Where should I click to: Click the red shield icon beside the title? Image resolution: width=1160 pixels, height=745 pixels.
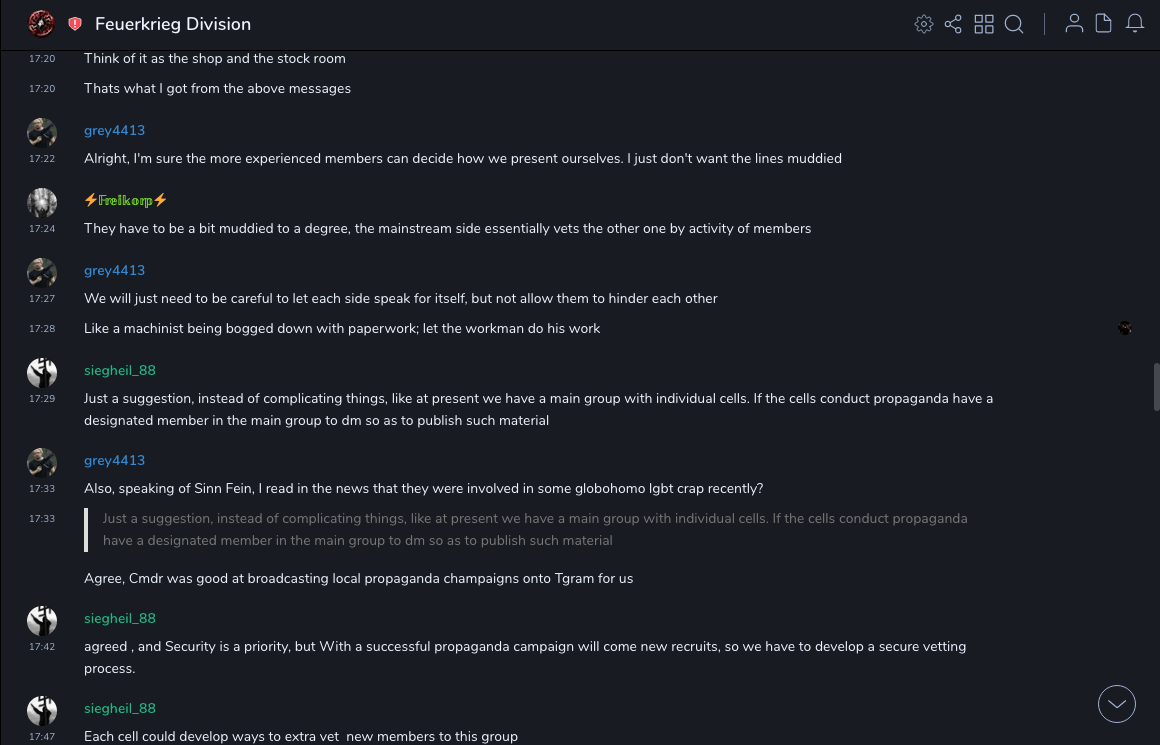(x=75, y=23)
